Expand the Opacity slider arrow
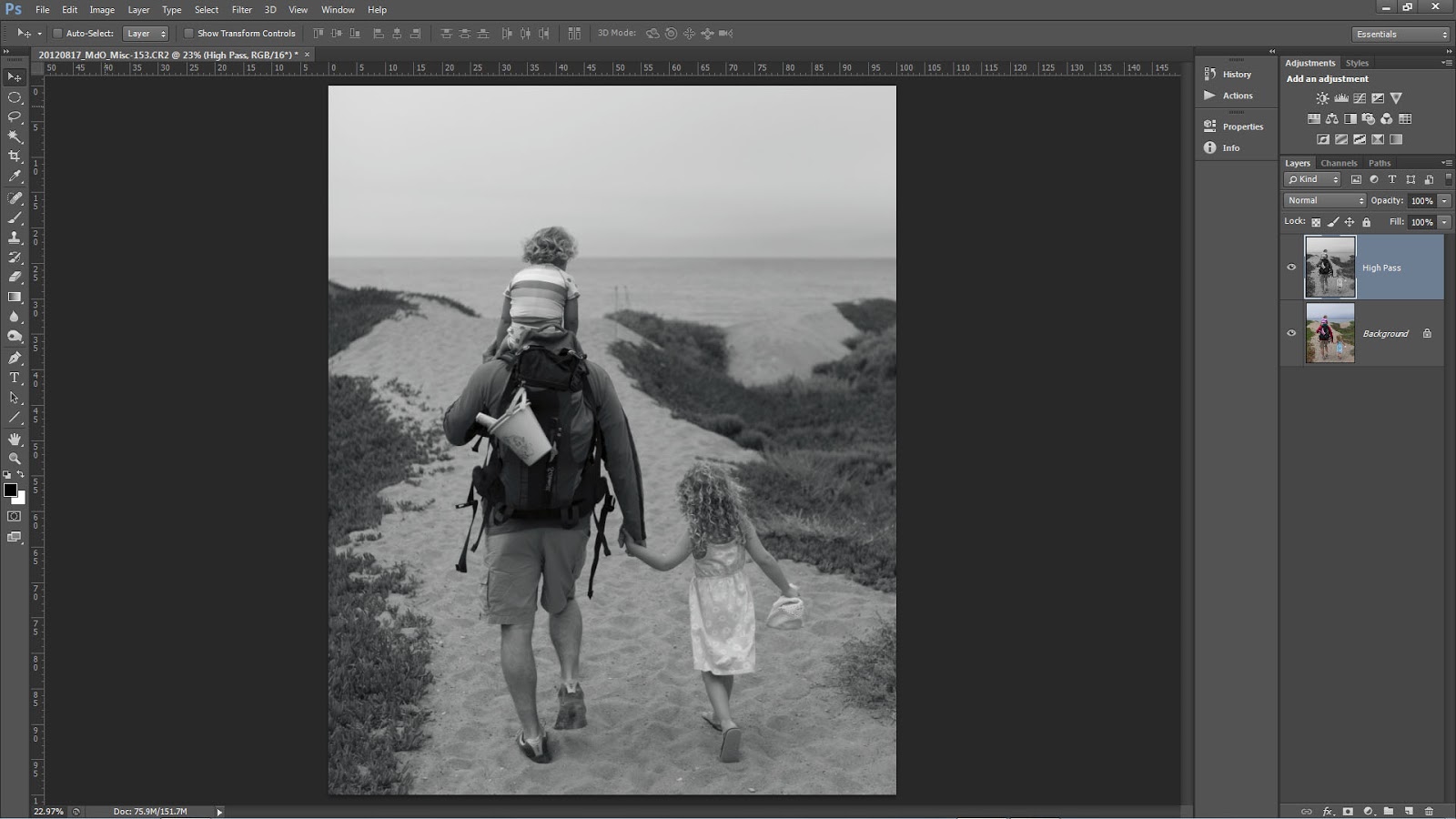Viewport: 1456px width, 819px height. point(1444,200)
